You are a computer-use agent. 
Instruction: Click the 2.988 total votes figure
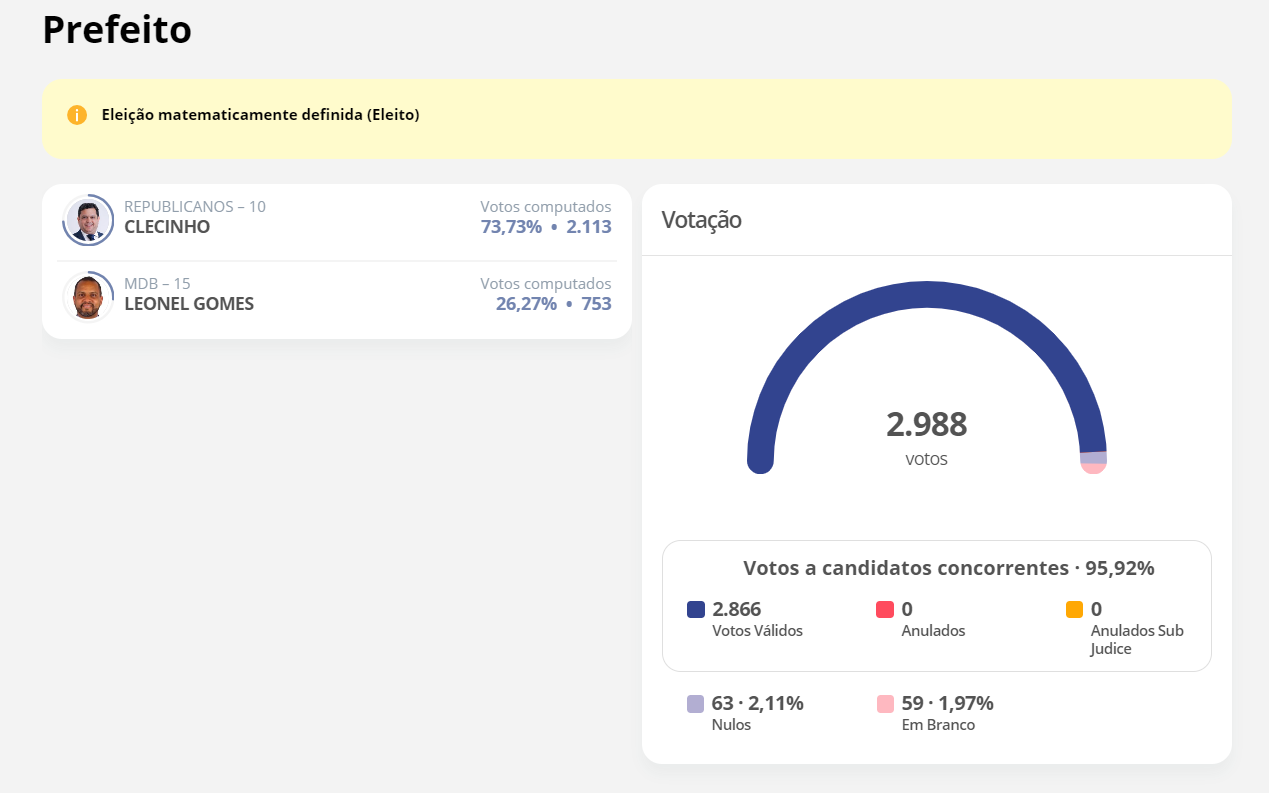click(927, 425)
